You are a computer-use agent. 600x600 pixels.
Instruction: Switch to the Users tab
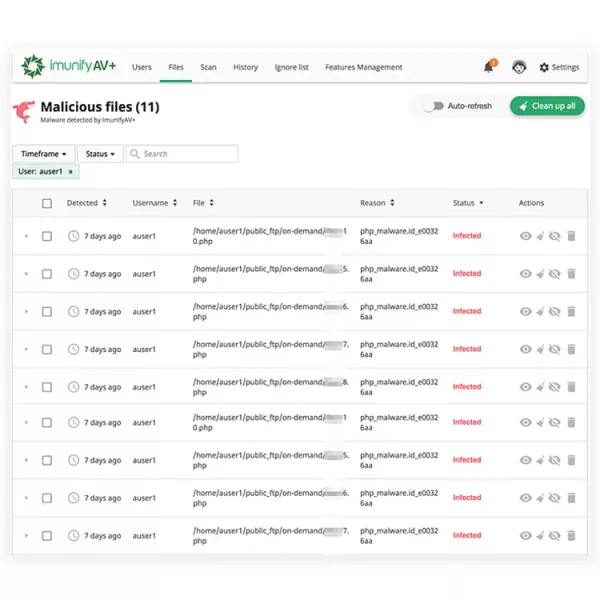142,67
